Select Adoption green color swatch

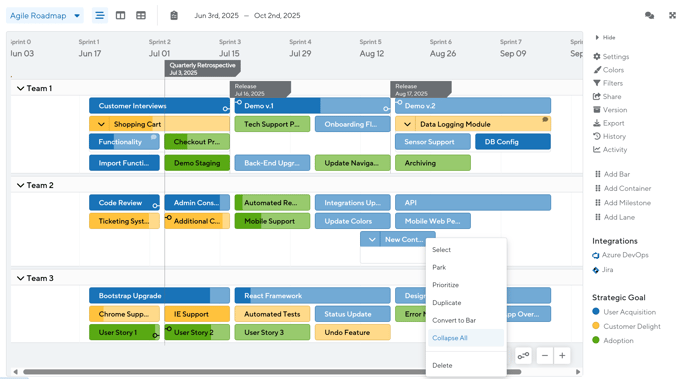click(x=595, y=340)
